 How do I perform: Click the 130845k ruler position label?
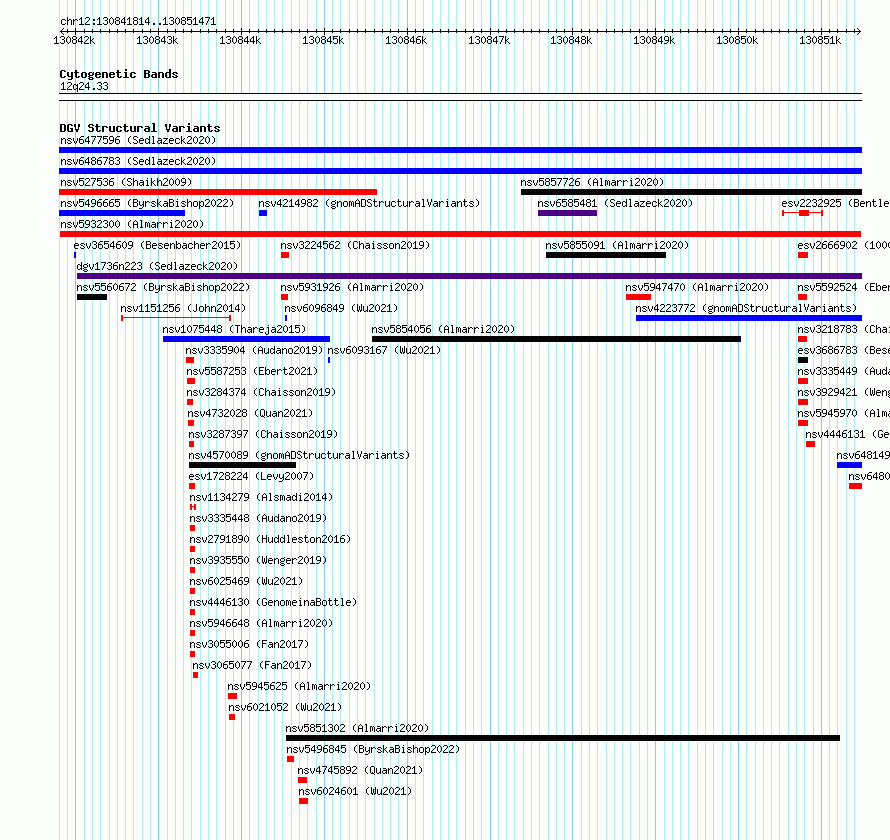coord(323,40)
